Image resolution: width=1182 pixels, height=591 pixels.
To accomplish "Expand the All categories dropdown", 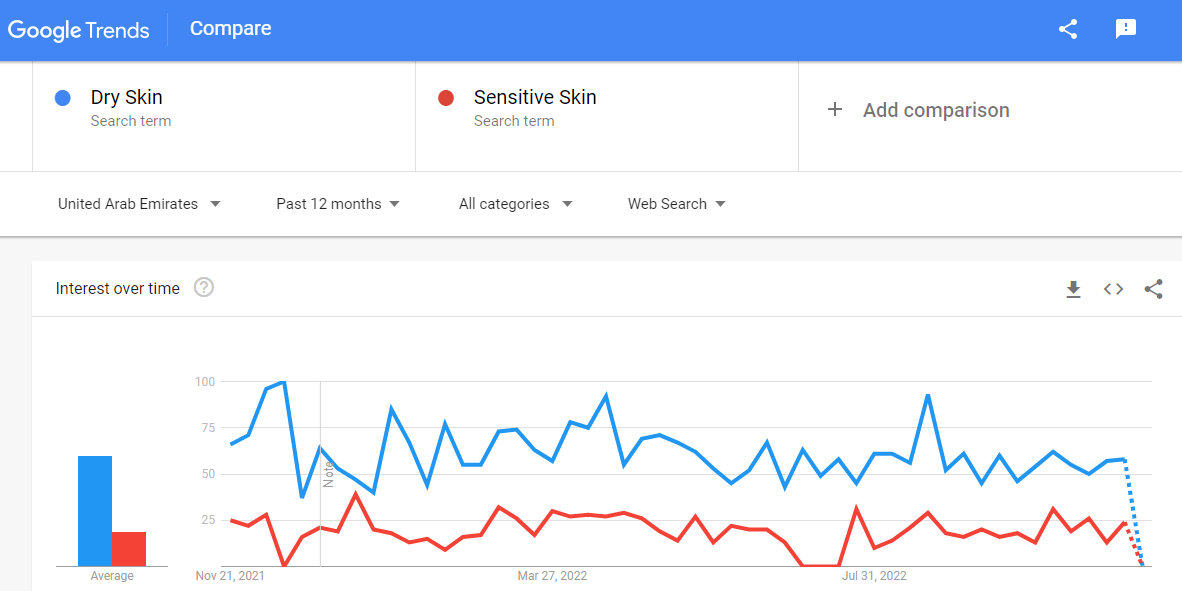I will (x=516, y=204).
